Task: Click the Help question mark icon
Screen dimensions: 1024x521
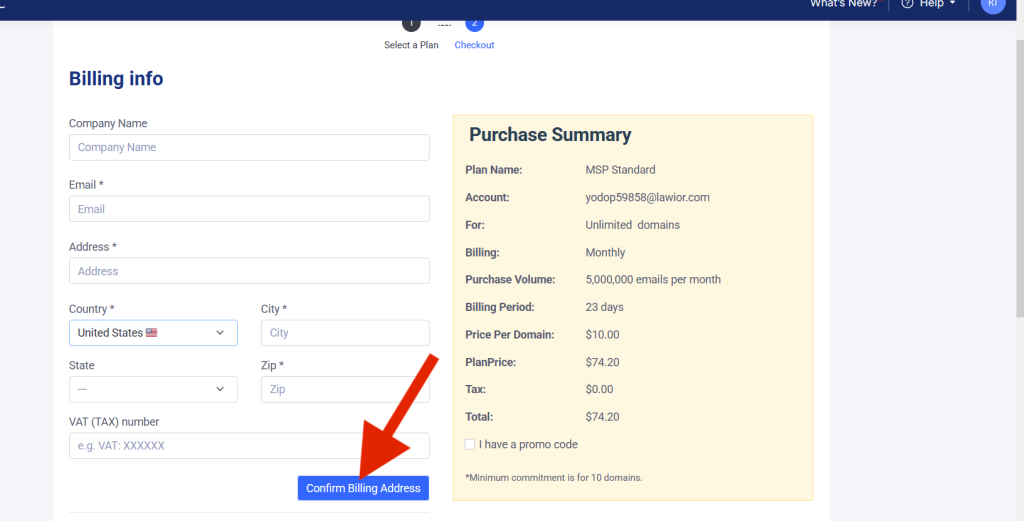Action: tap(907, 4)
